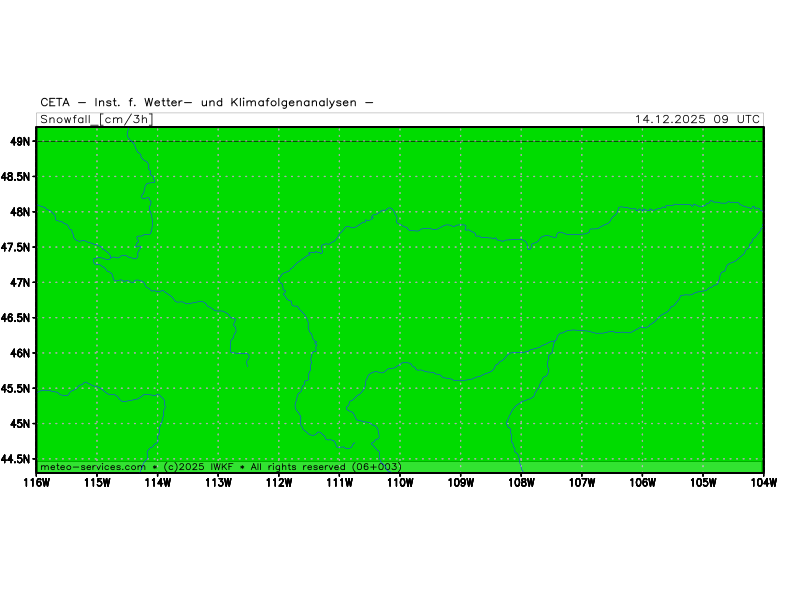Select the 110W longitude label
Screen dimensions: 800x600
[x=400, y=483]
